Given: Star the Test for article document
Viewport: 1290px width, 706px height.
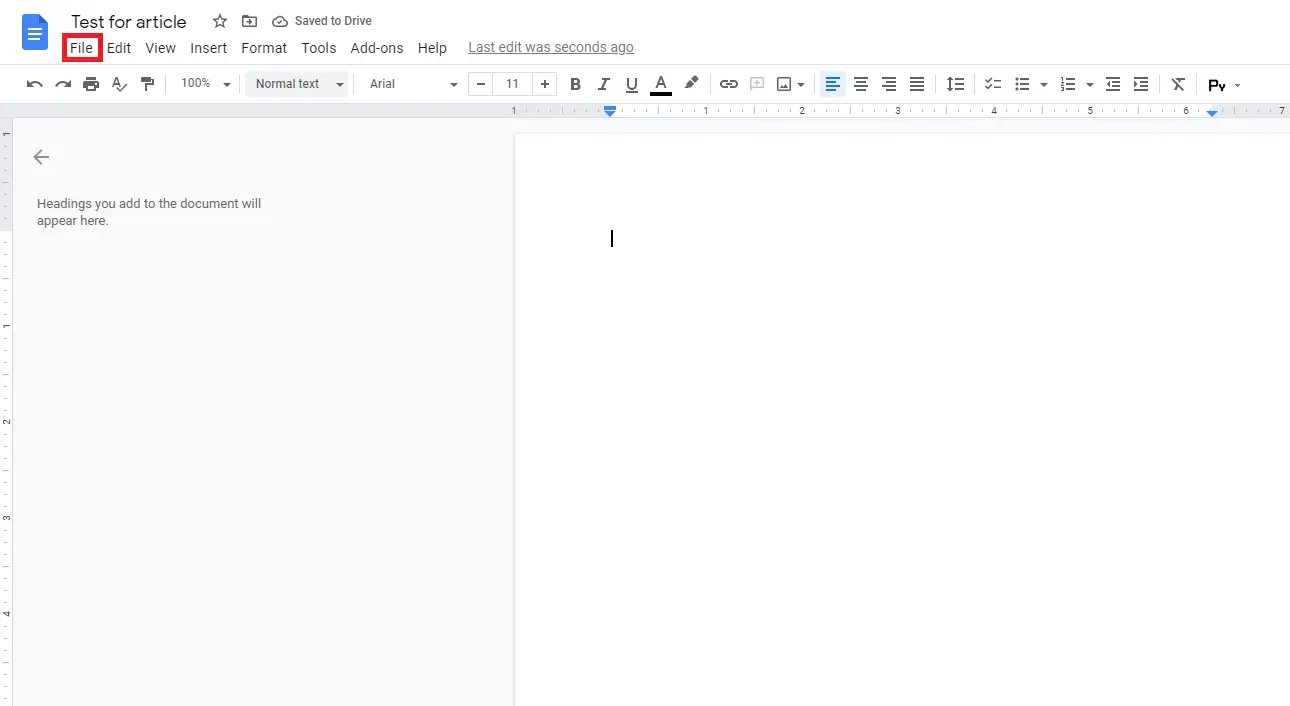Looking at the screenshot, I should tap(219, 20).
